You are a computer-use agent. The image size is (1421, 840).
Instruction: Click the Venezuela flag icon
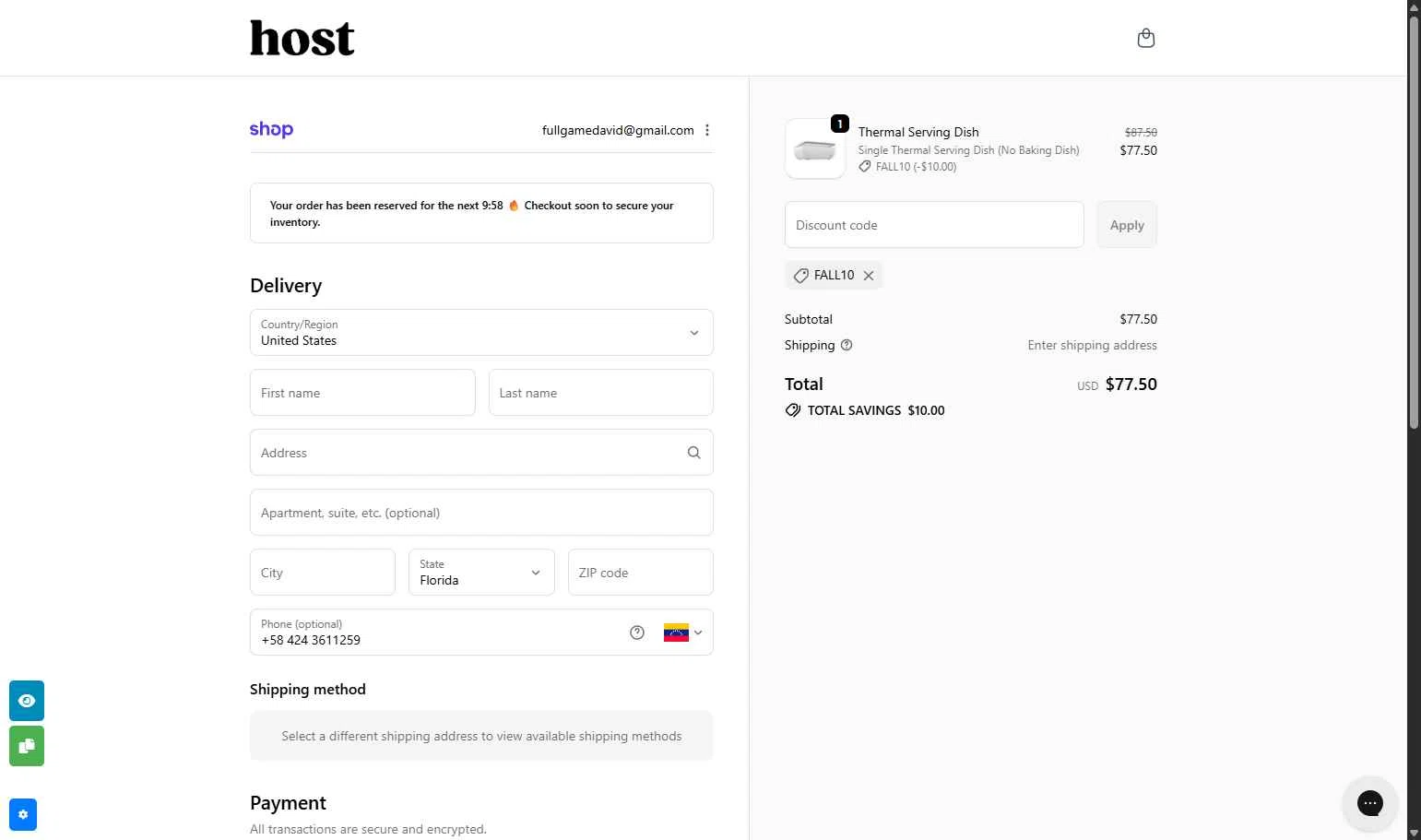click(x=676, y=633)
